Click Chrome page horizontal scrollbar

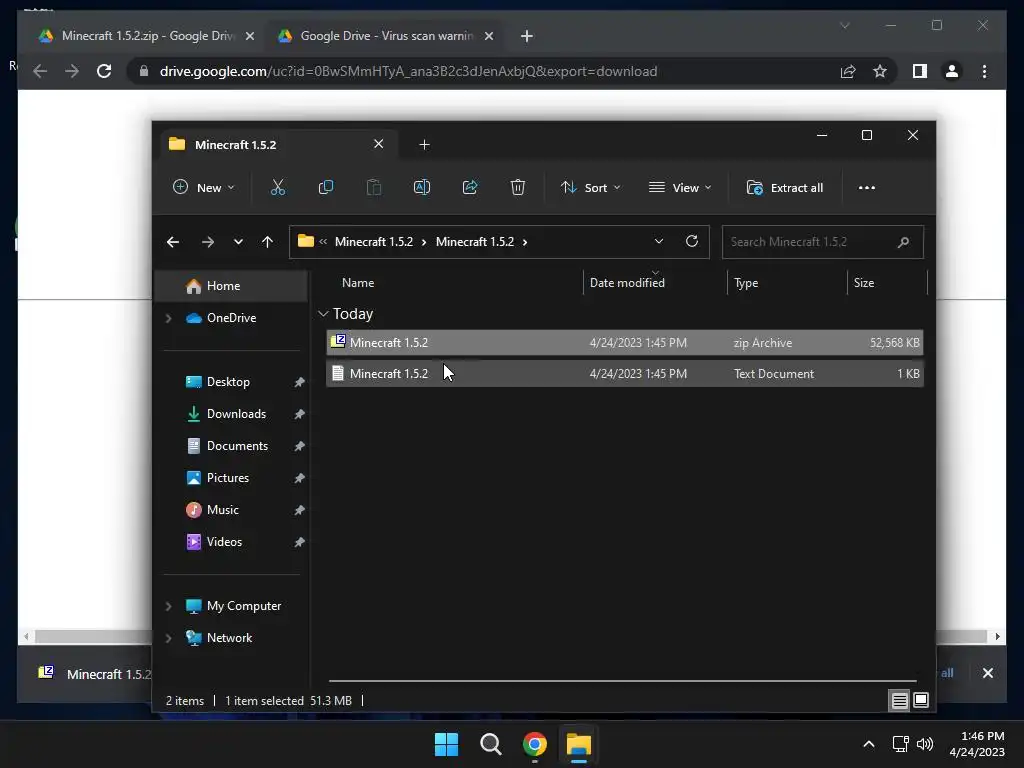(x=511, y=636)
